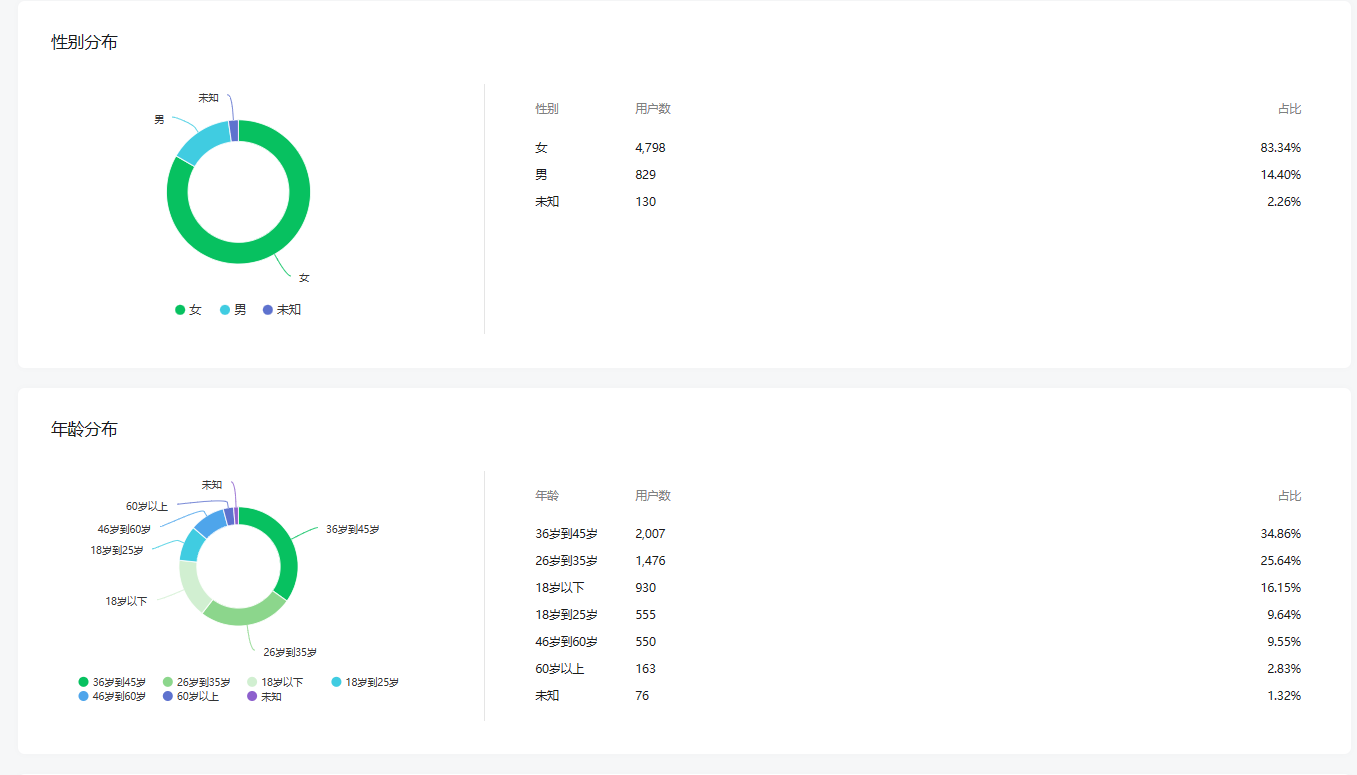Screen dimensions: 1357x775
Task: Click the 4,798 user count value
Action: click(x=650, y=148)
